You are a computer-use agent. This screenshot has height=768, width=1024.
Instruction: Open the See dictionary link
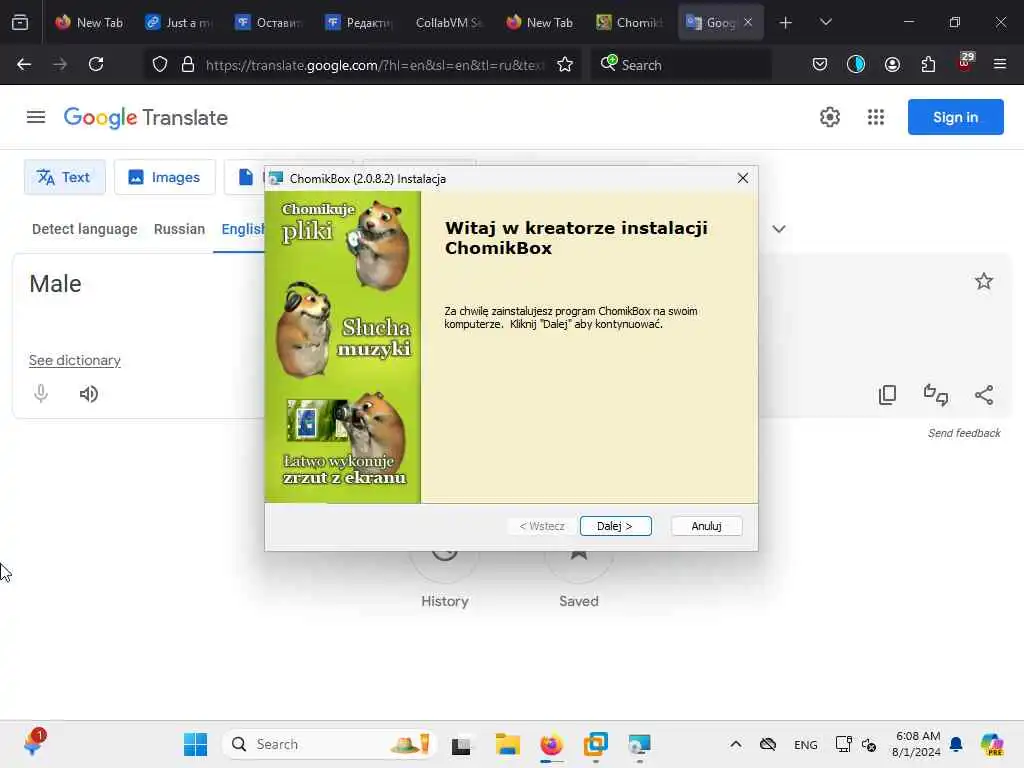pyautogui.click(x=74, y=360)
